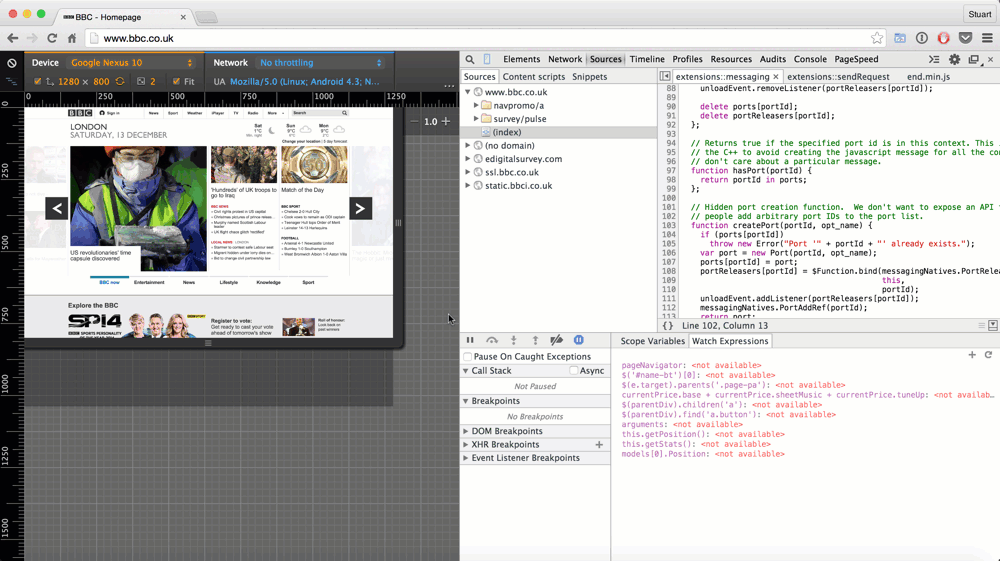Open the Timeline panel
This screenshot has width=1000, height=561.
click(647, 59)
